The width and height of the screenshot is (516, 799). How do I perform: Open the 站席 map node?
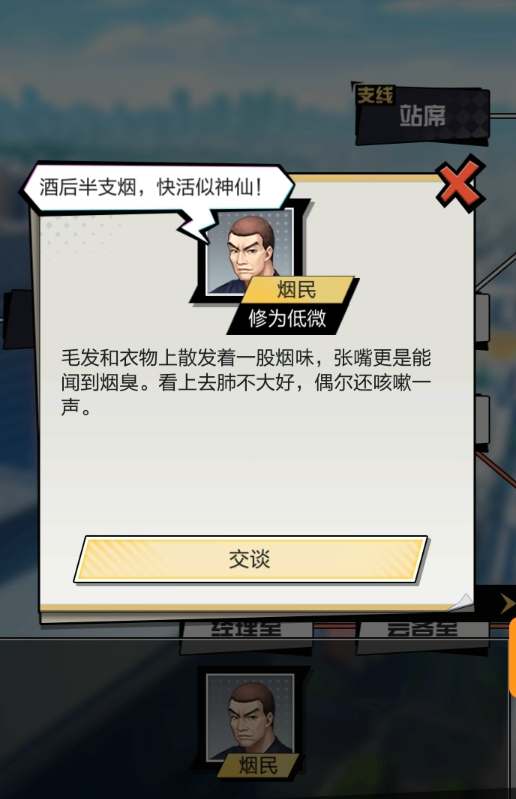pos(422,115)
